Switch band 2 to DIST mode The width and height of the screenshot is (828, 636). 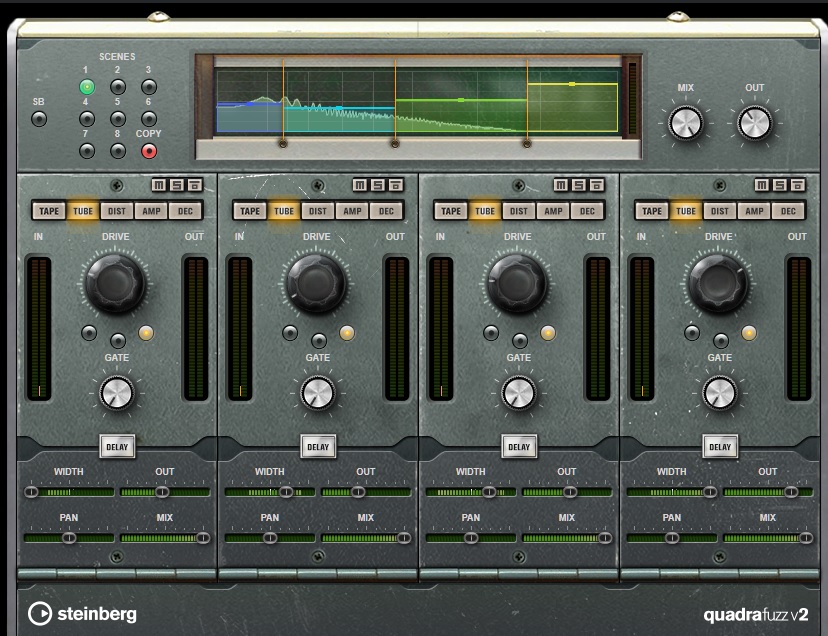(318, 211)
